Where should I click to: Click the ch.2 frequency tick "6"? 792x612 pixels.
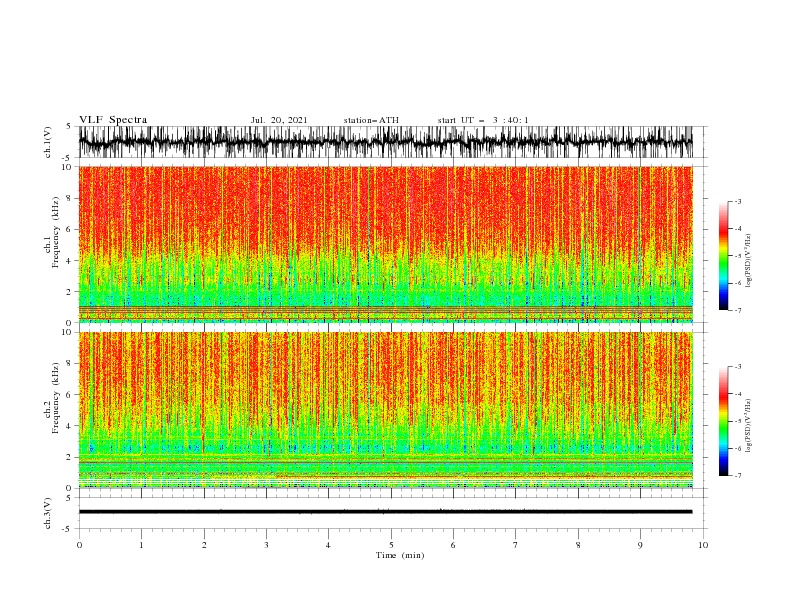69,395
